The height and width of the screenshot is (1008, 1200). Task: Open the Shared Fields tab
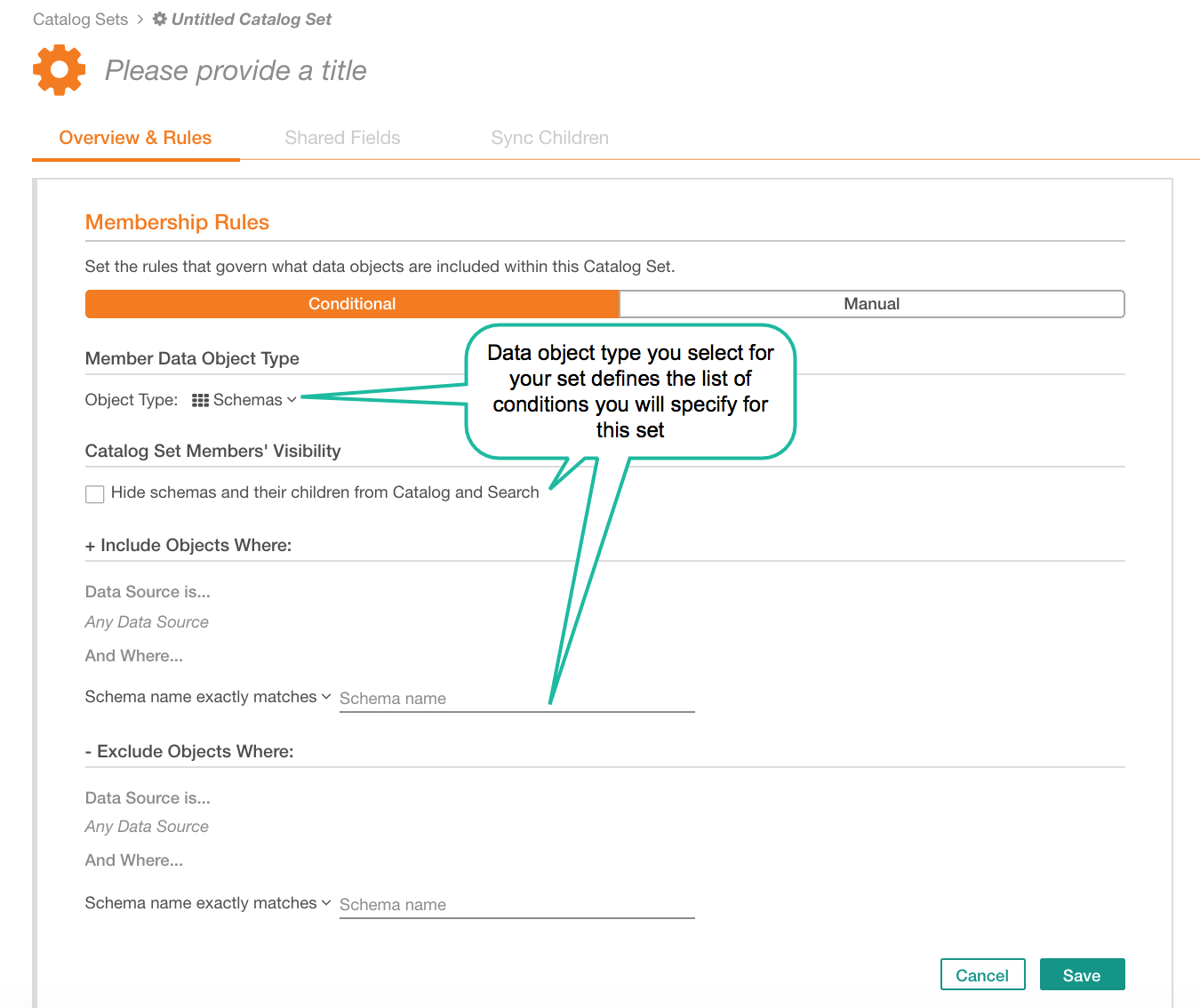[342, 138]
